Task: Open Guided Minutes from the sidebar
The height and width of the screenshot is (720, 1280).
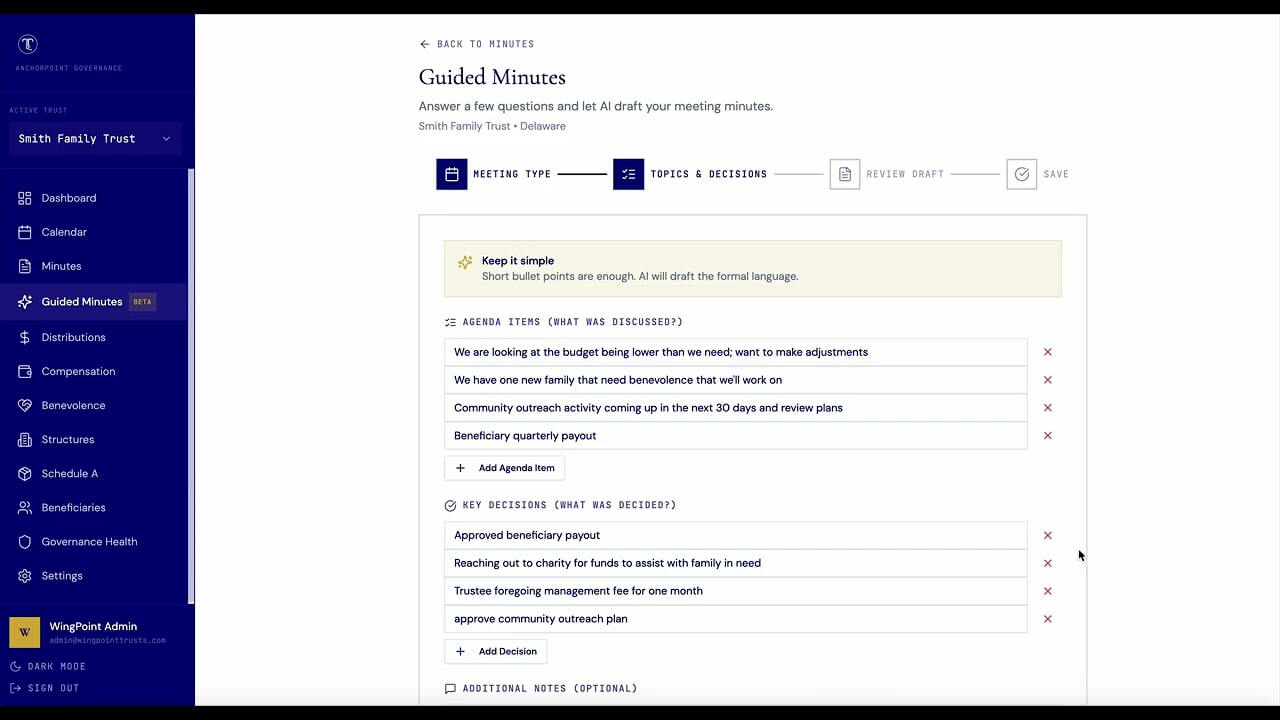Action: point(82,301)
